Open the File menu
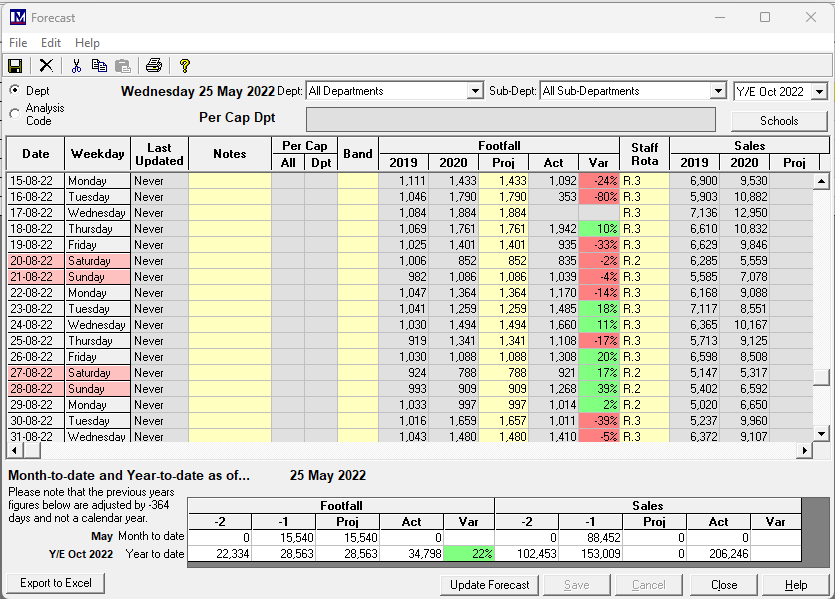This screenshot has width=835, height=599. 18,43
